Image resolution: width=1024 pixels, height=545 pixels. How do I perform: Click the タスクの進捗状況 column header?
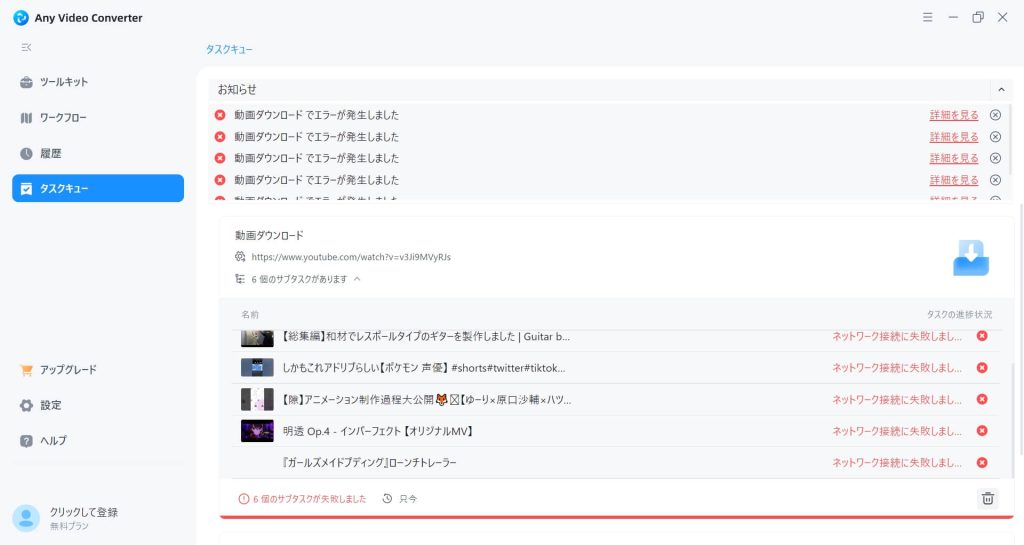959,315
